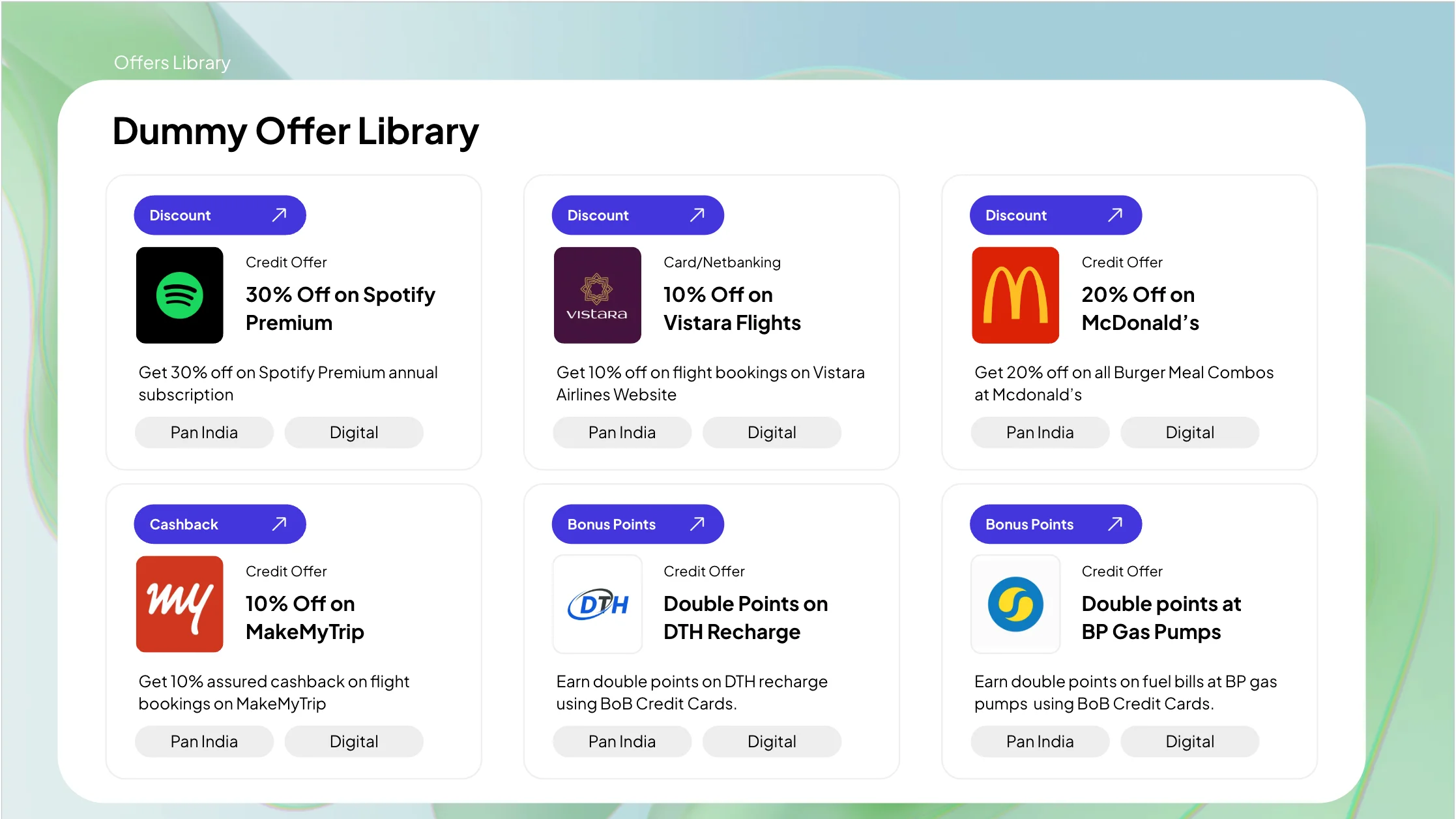
Task: Open arrow icon on Cashback badge
Action: pos(280,524)
